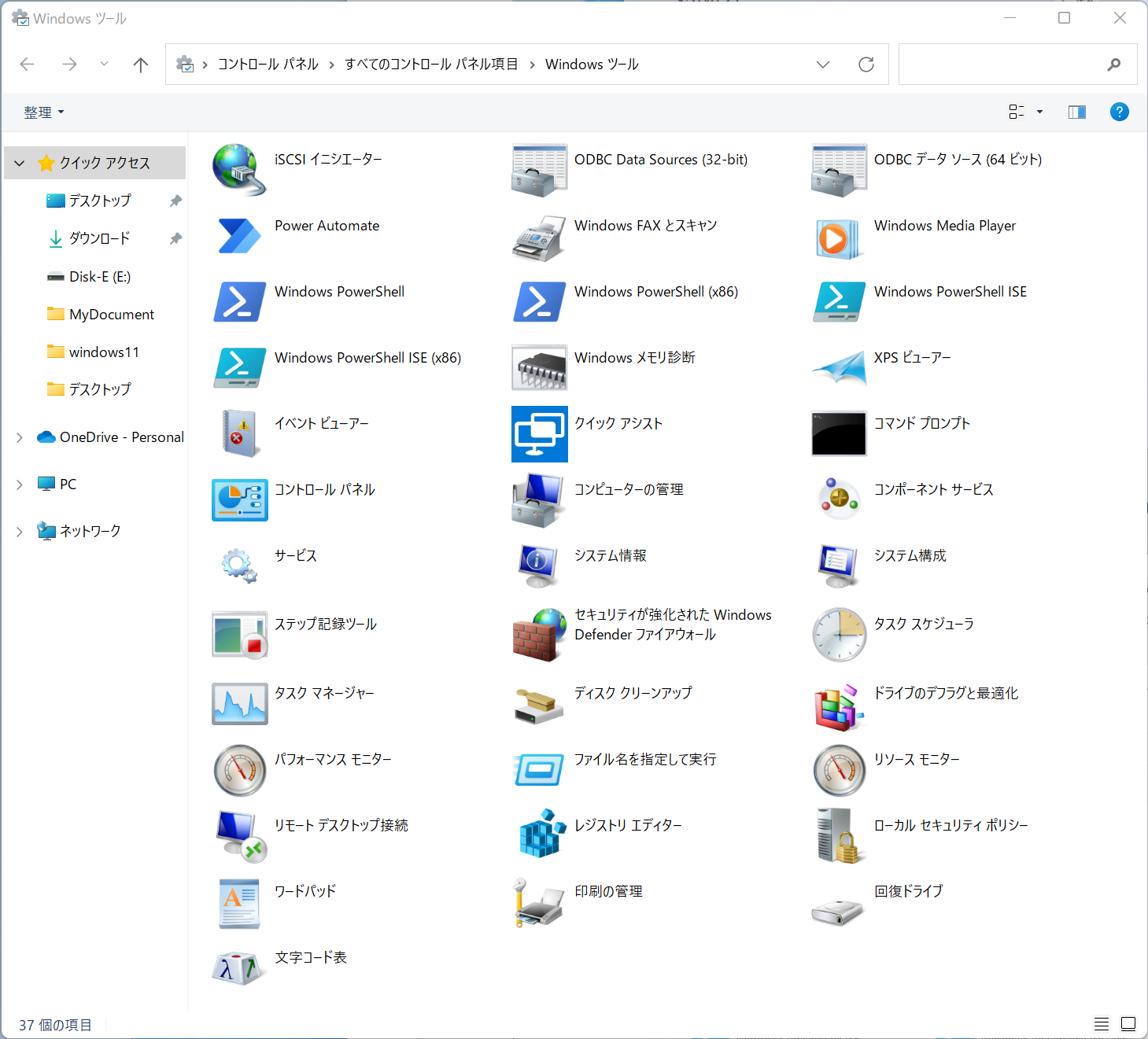Viewport: 1148px width, 1039px height.
Task: Switch to large icons view in status bar
Action: [1128, 1024]
